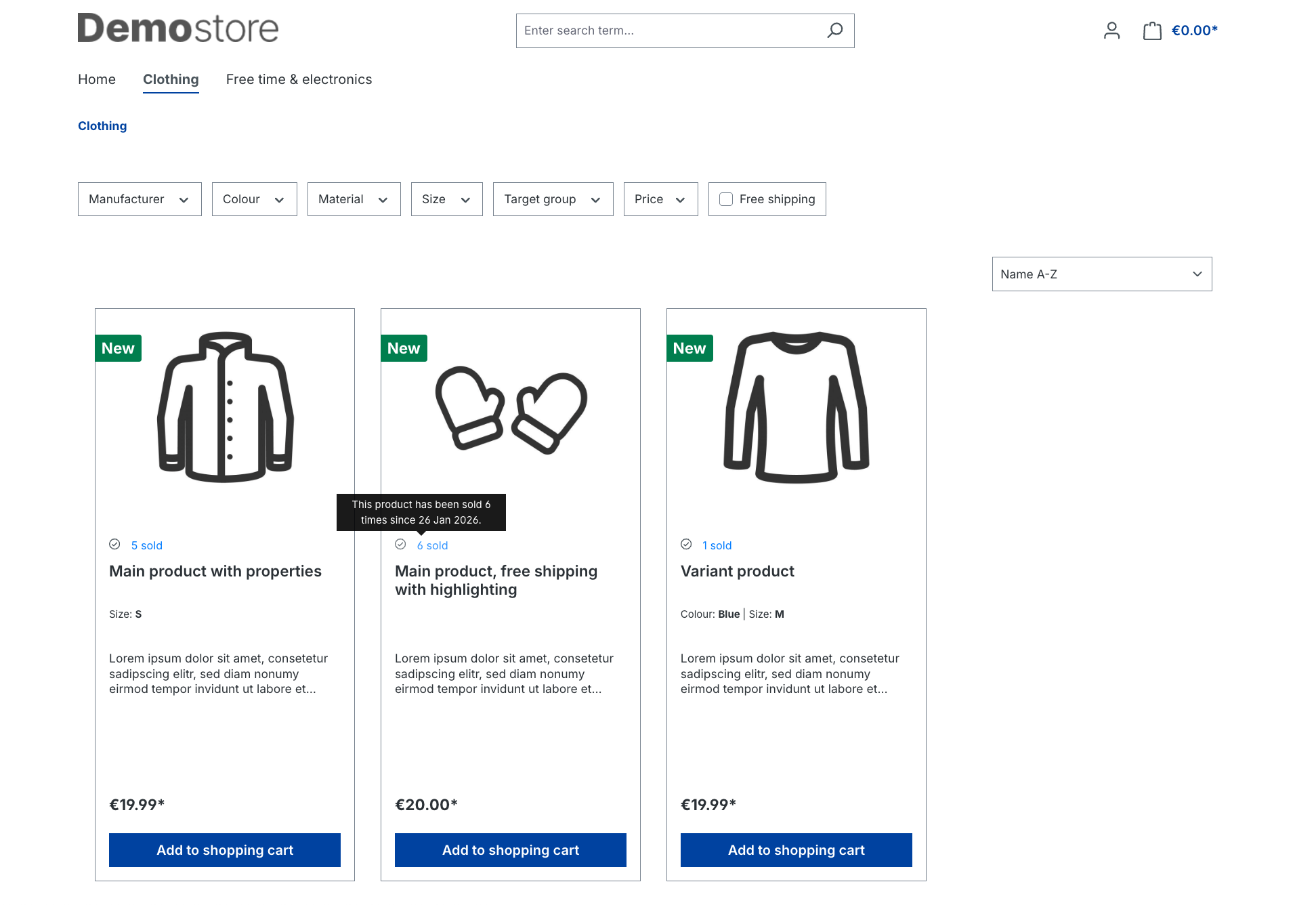Expand the Price filter dropdown
The width and height of the screenshot is (1316, 905).
click(x=660, y=199)
